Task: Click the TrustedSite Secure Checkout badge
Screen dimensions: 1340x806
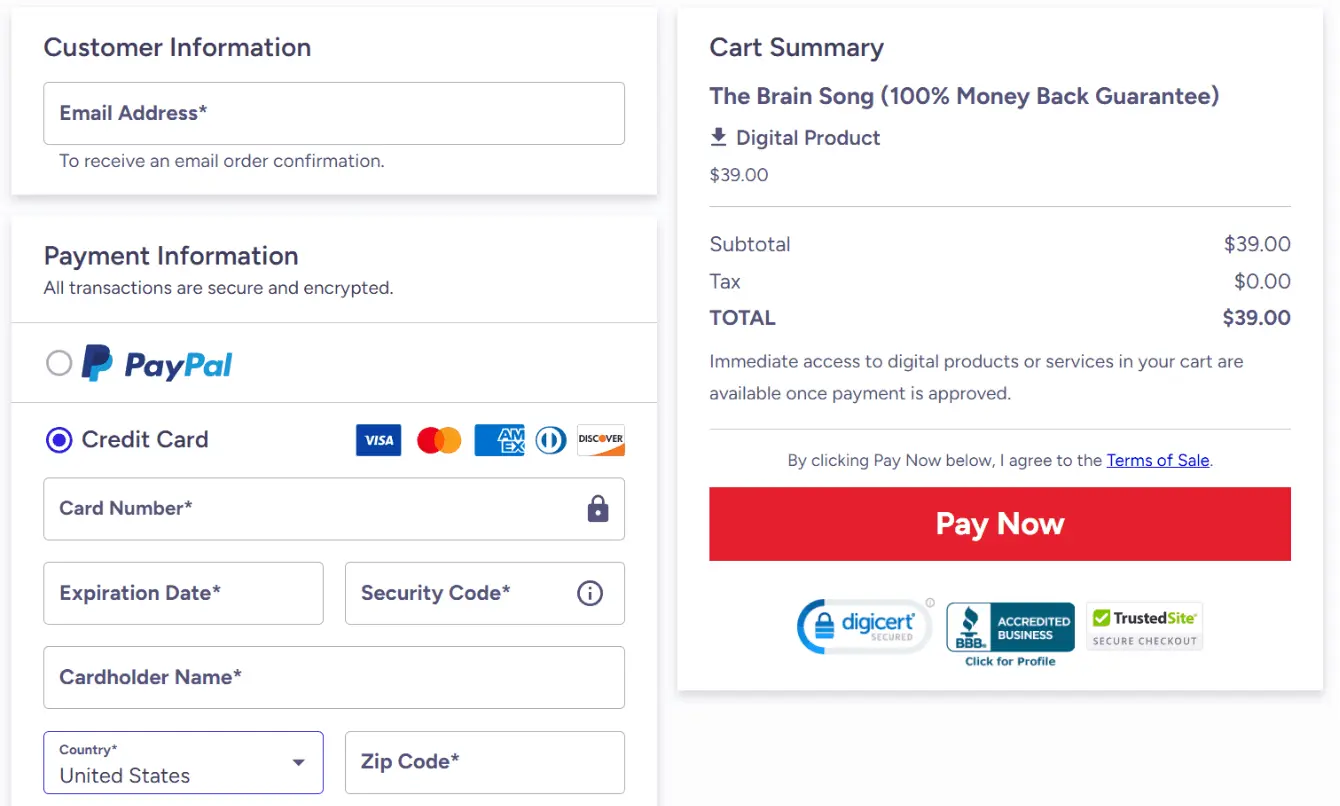Action: (1144, 626)
